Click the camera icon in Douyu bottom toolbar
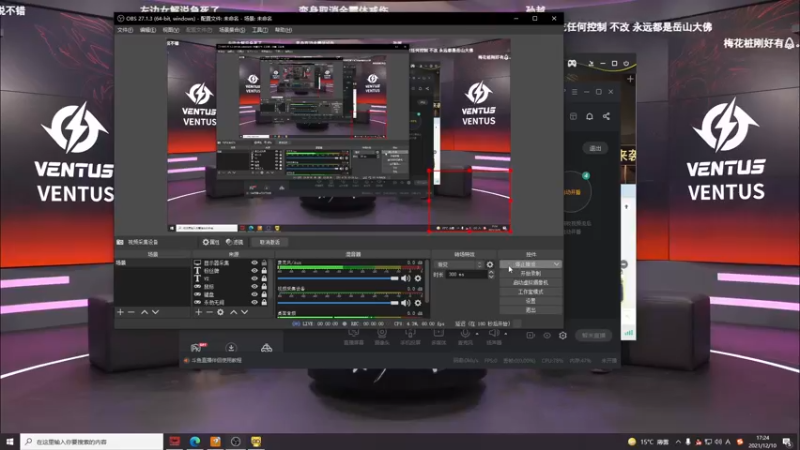The image size is (800, 450). point(531,335)
